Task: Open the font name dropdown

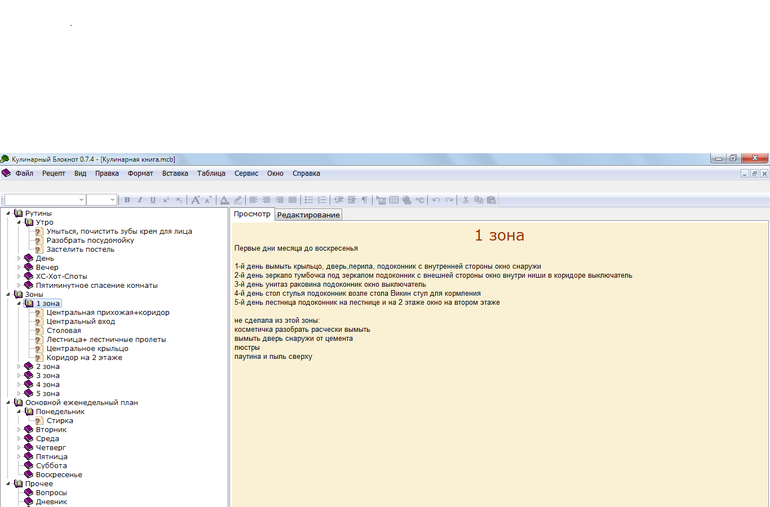Action: pos(45,200)
